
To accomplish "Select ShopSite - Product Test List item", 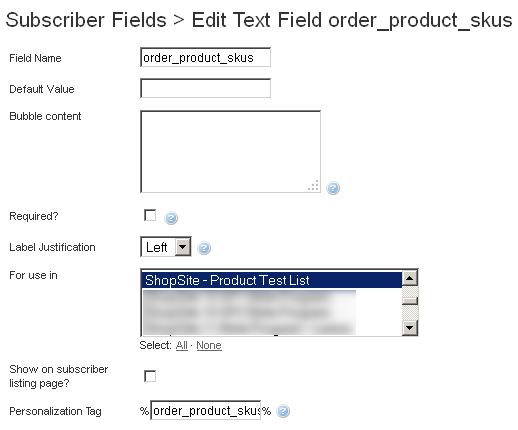I will pos(272,280).
